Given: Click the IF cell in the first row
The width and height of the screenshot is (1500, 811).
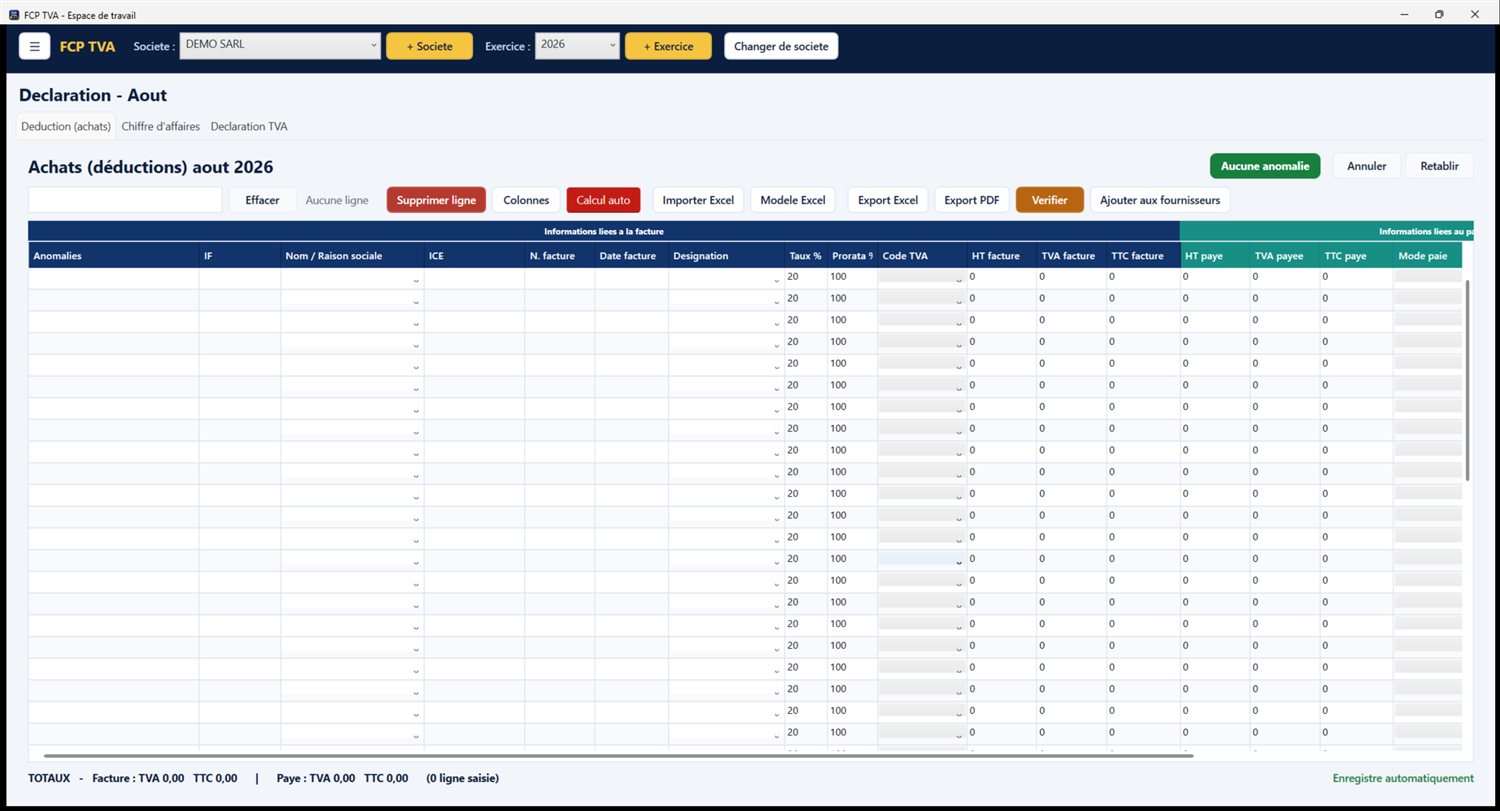Looking at the screenshot, I should point(240,278).
